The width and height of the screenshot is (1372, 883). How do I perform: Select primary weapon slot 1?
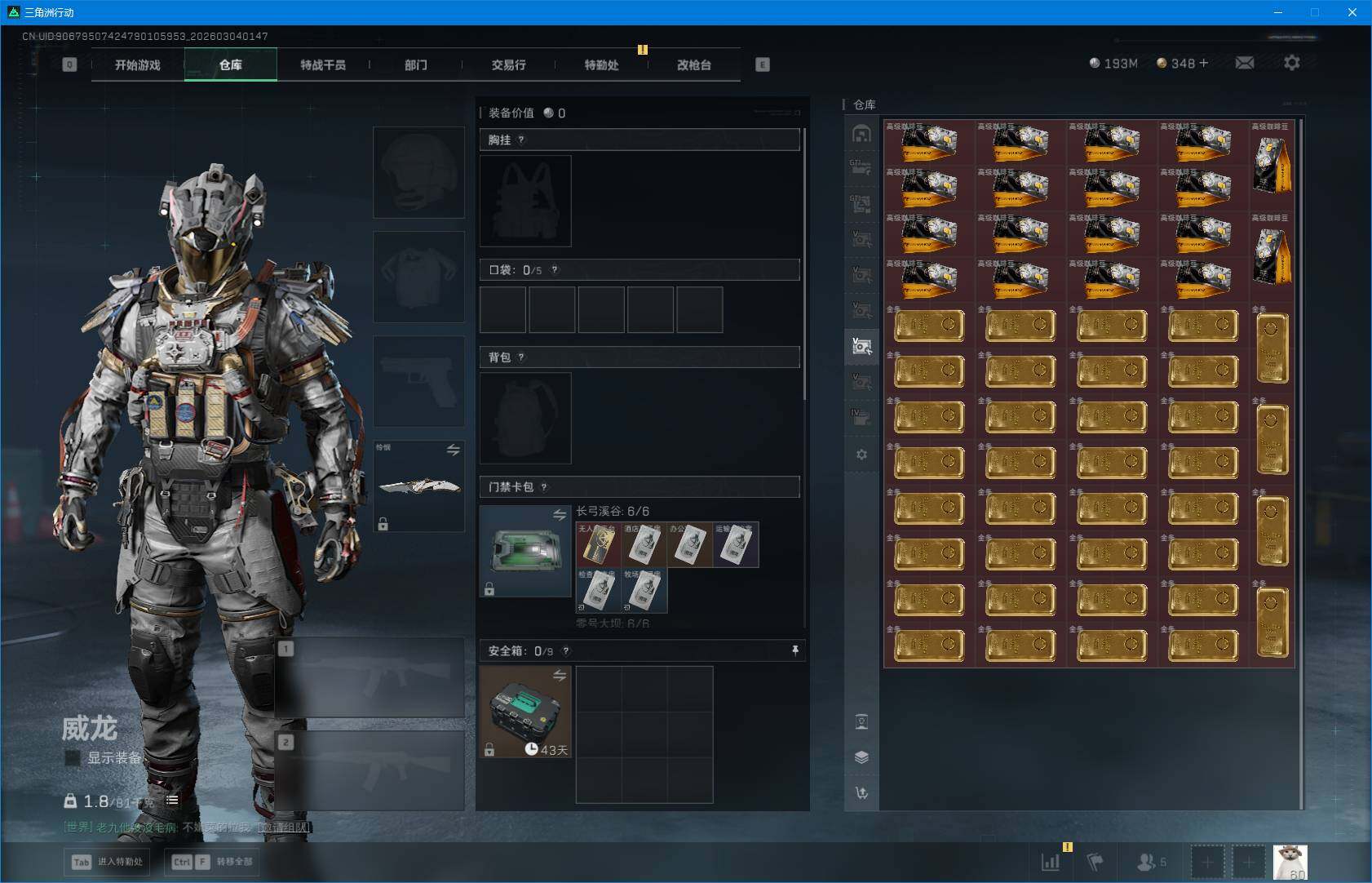pos(370,677)
